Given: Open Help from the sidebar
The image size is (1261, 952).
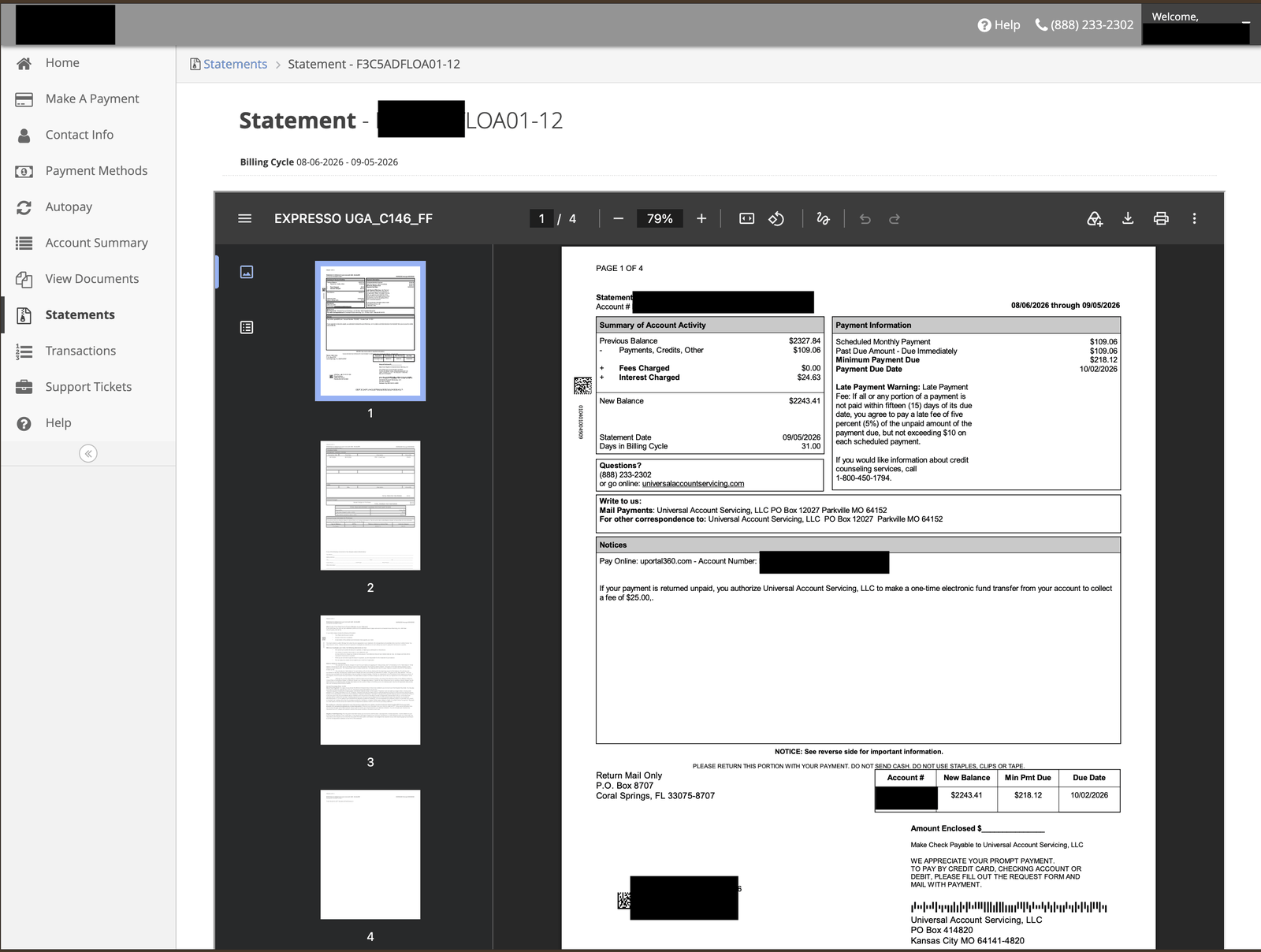Looking at the screenshot, I should point(58,422).
